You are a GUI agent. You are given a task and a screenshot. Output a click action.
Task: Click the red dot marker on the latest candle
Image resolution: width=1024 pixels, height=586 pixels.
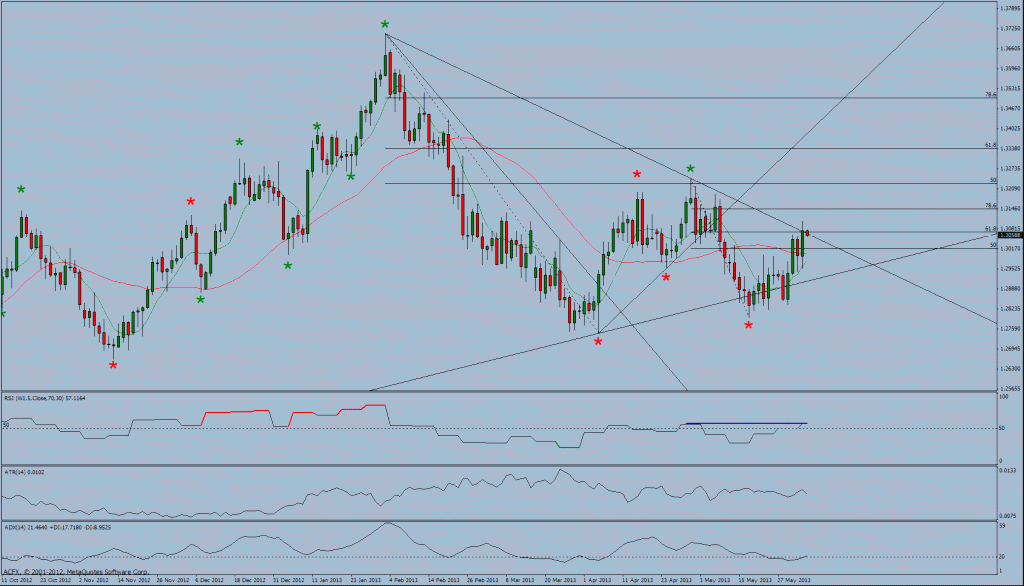click(x=807, y=234)
